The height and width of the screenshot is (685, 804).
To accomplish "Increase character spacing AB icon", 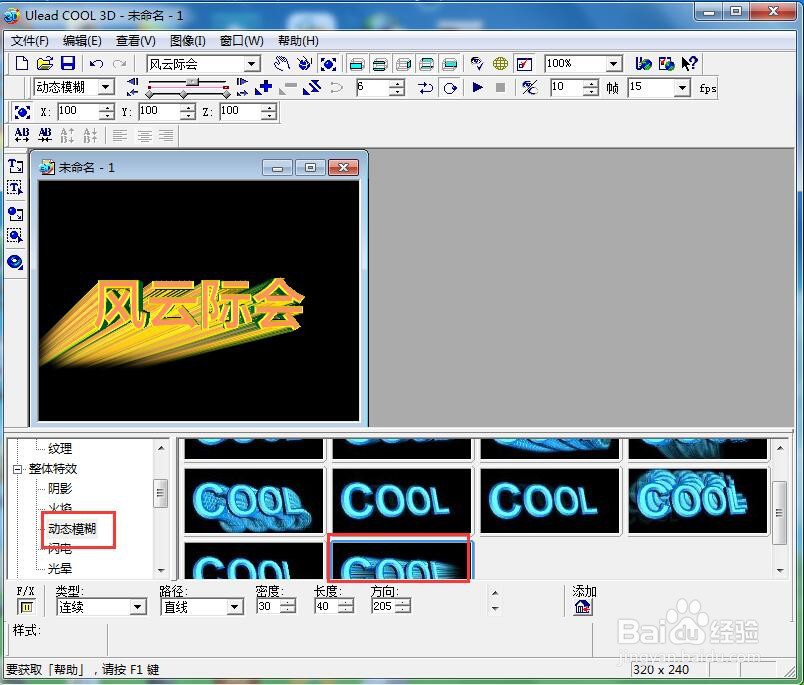I will (x=22, y=135).
